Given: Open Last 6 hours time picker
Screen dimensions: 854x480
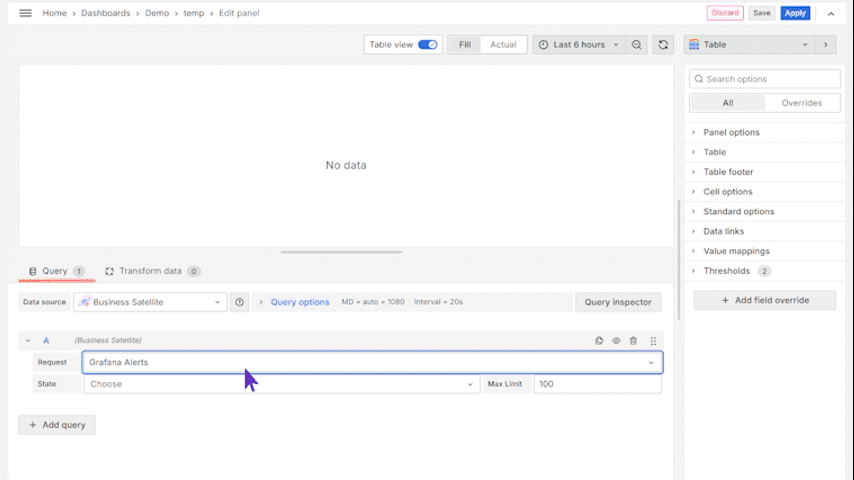Looking at the screenshot, I should point(578,45).
